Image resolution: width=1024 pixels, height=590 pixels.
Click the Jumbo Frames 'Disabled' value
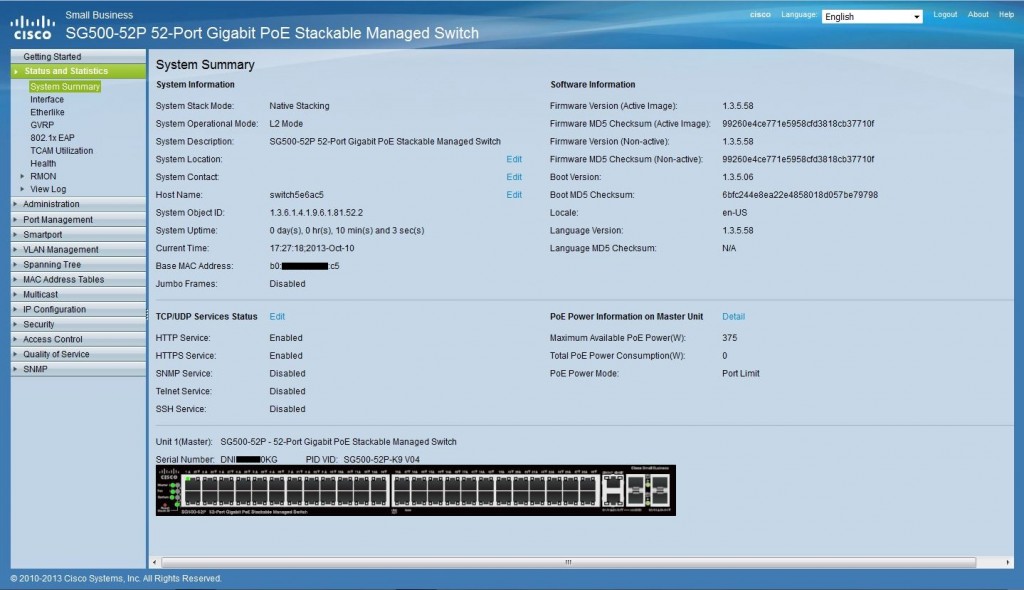point(287,284)
